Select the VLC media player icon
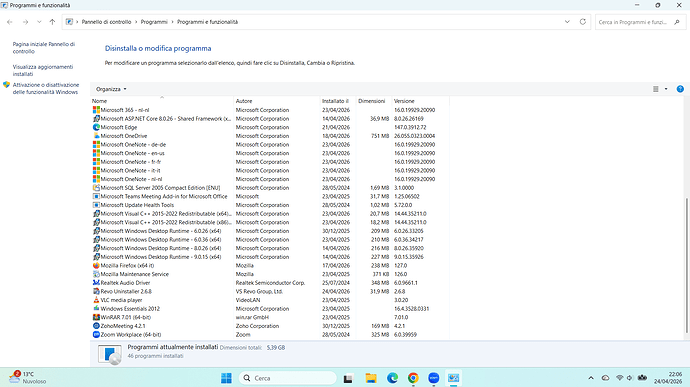The image size is (690, 387). click(96, 300)
